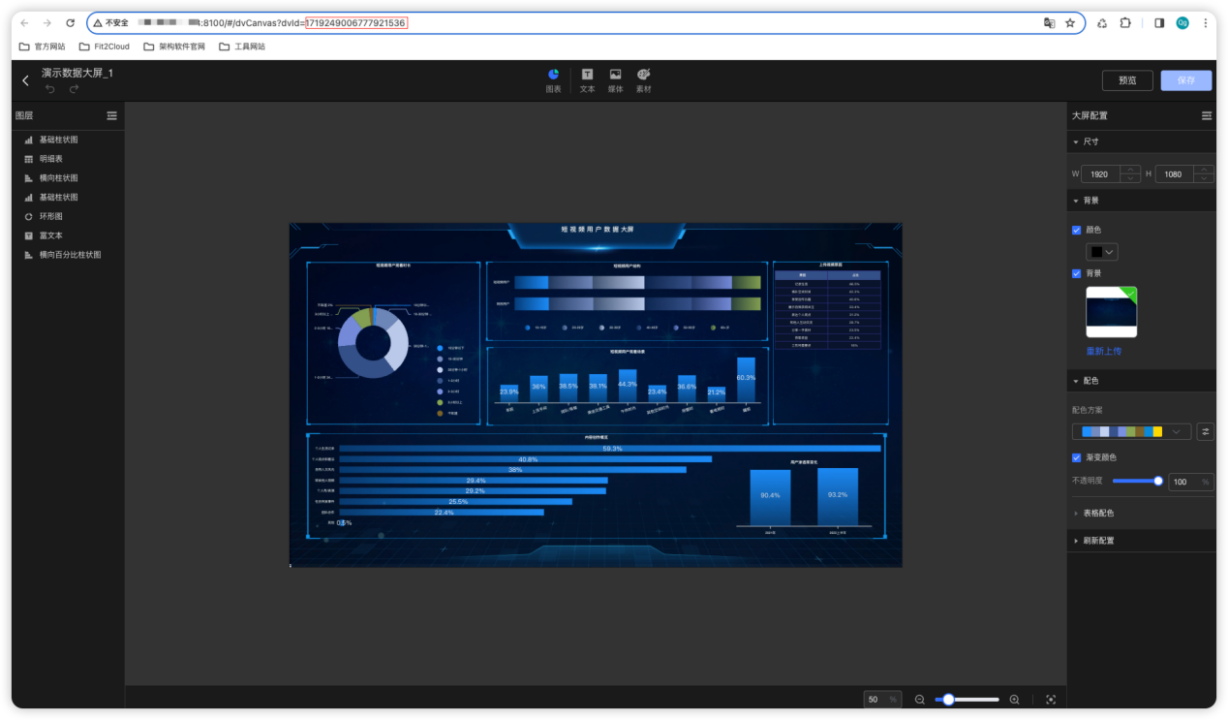Click the browser back button

tap(25, 23)
